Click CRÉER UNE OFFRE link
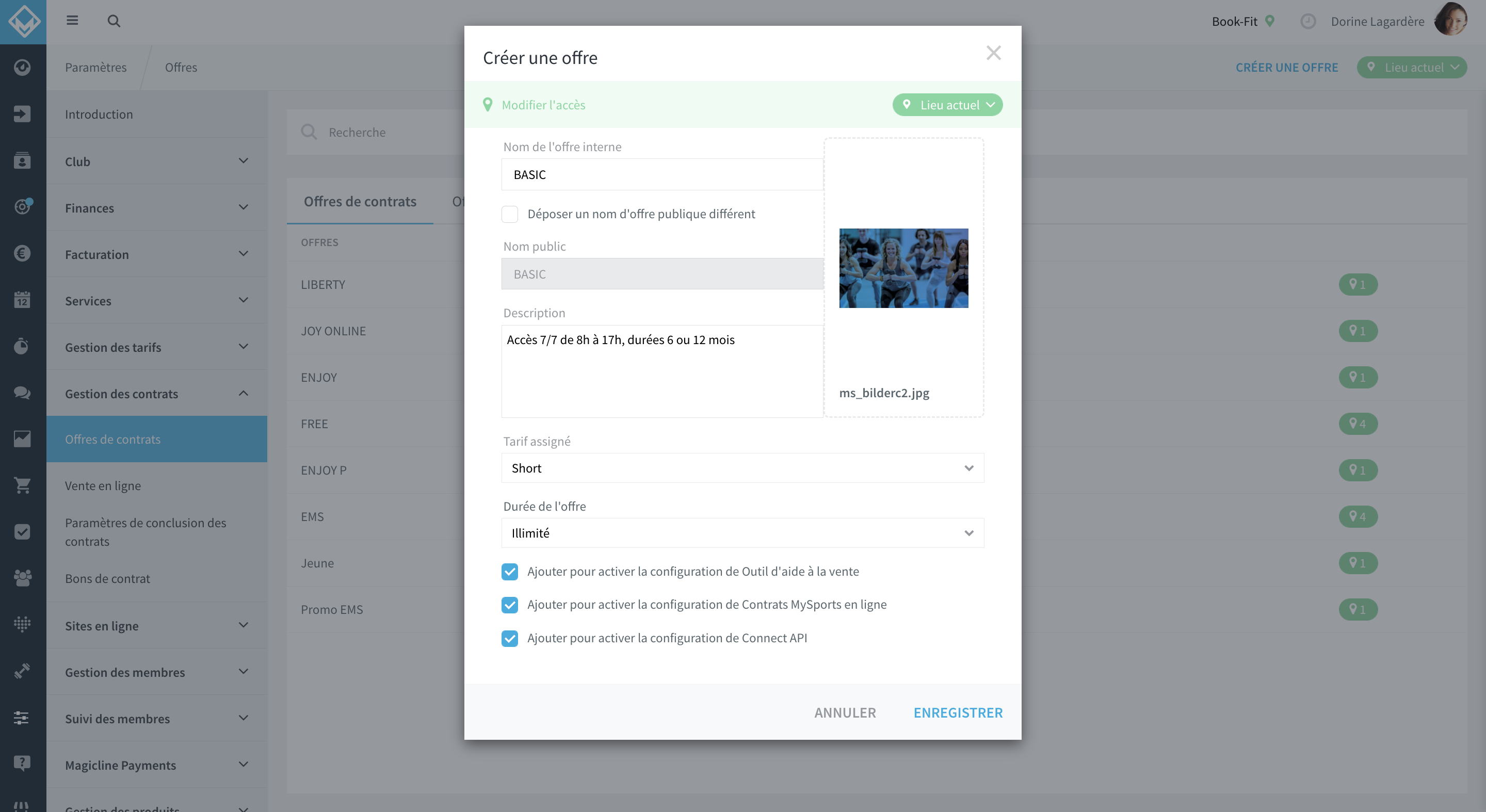The width and height of the screenshot is (1486, 812). click(x=1286, y=68)
